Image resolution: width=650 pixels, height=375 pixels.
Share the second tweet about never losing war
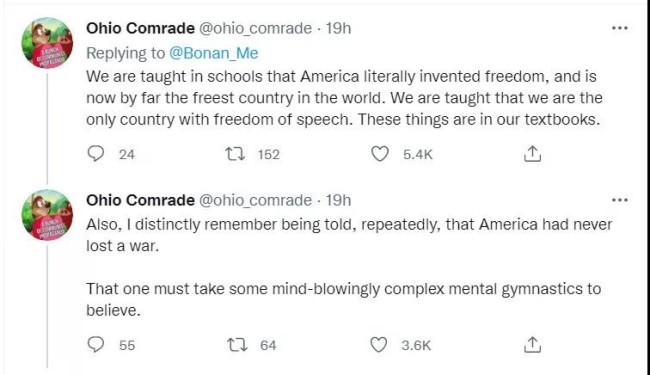coord(532,345)
